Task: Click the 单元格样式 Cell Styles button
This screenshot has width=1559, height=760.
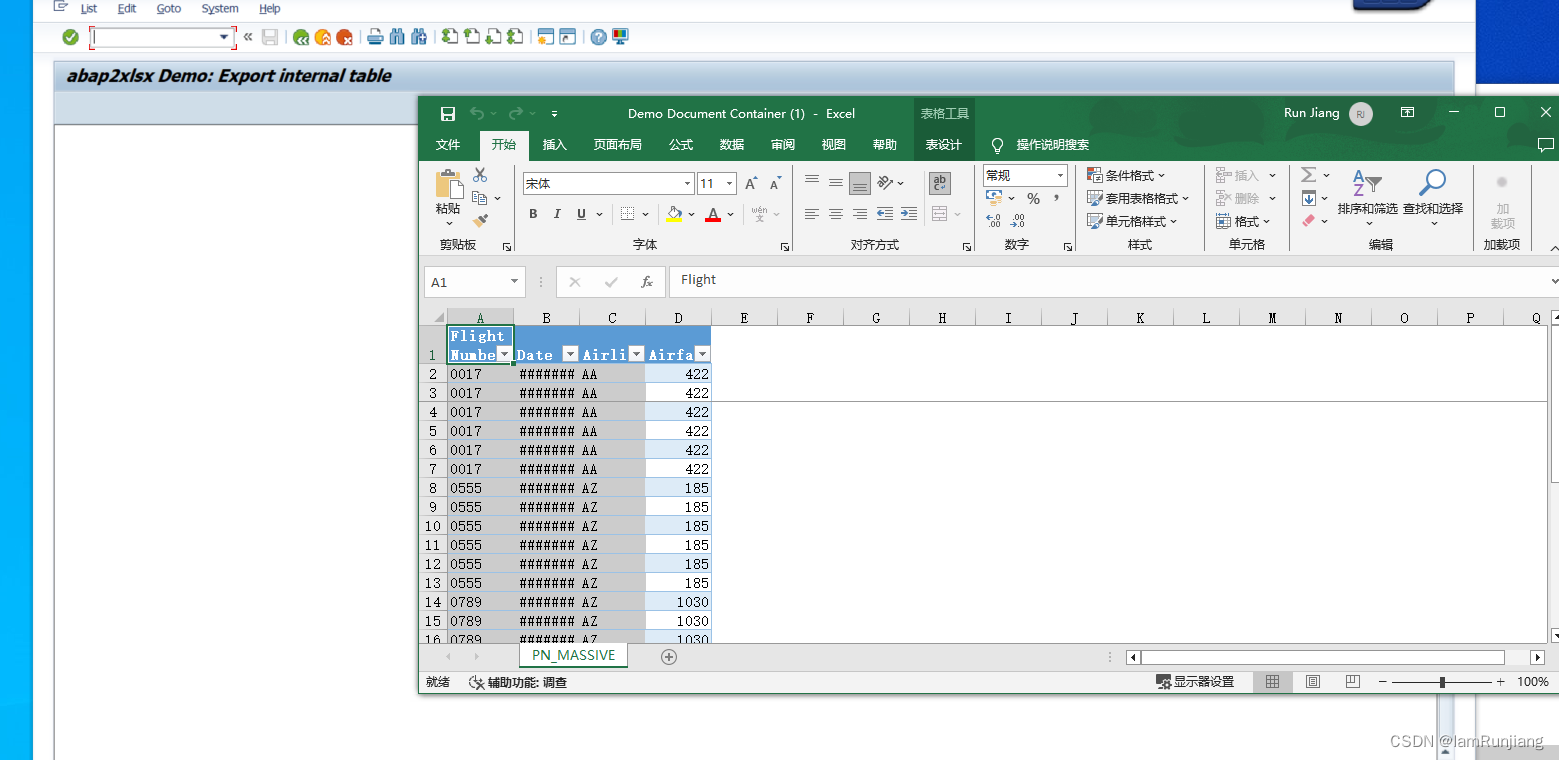Action: click(x=1132, y=221)
